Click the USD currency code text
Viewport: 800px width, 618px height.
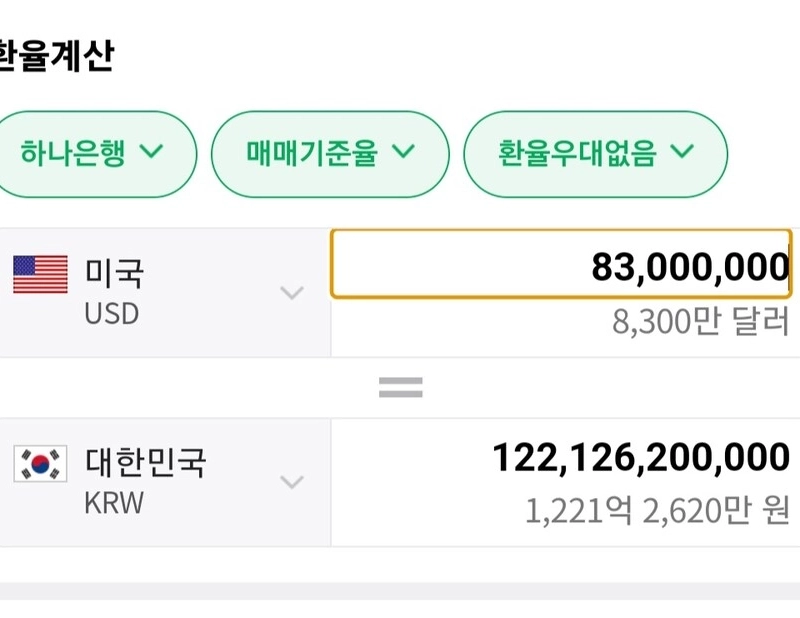(x=111, y=313)
